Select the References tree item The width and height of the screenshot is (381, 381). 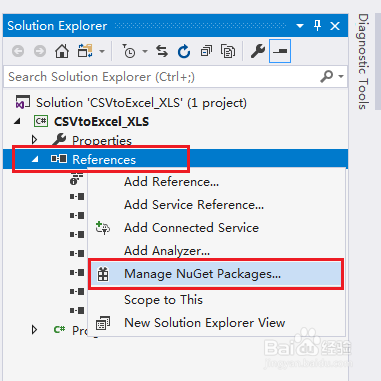104,160
